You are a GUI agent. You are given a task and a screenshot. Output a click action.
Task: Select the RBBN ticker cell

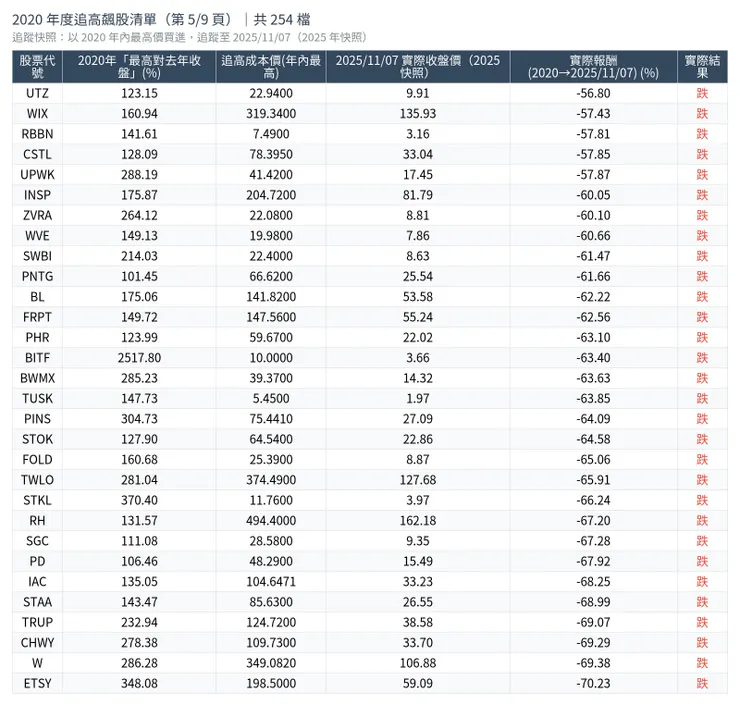pos(37,134)
